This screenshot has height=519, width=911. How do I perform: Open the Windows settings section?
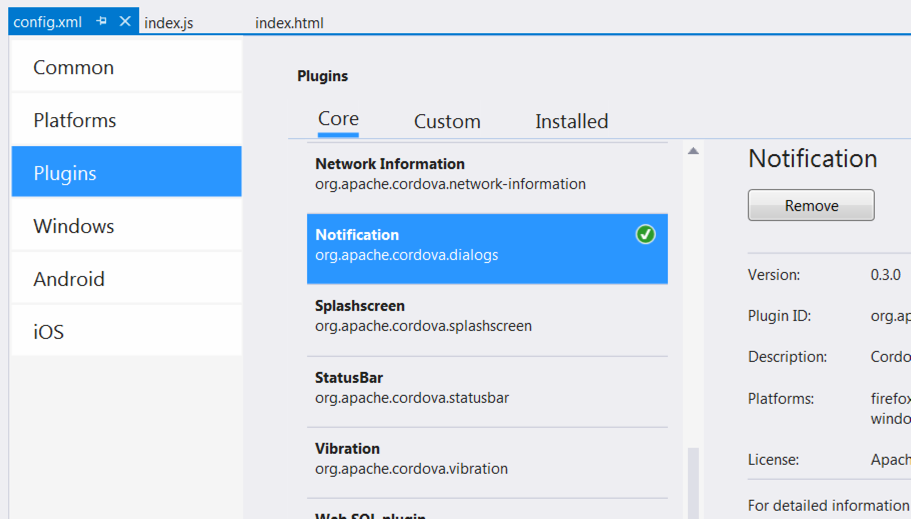(127, 226)
